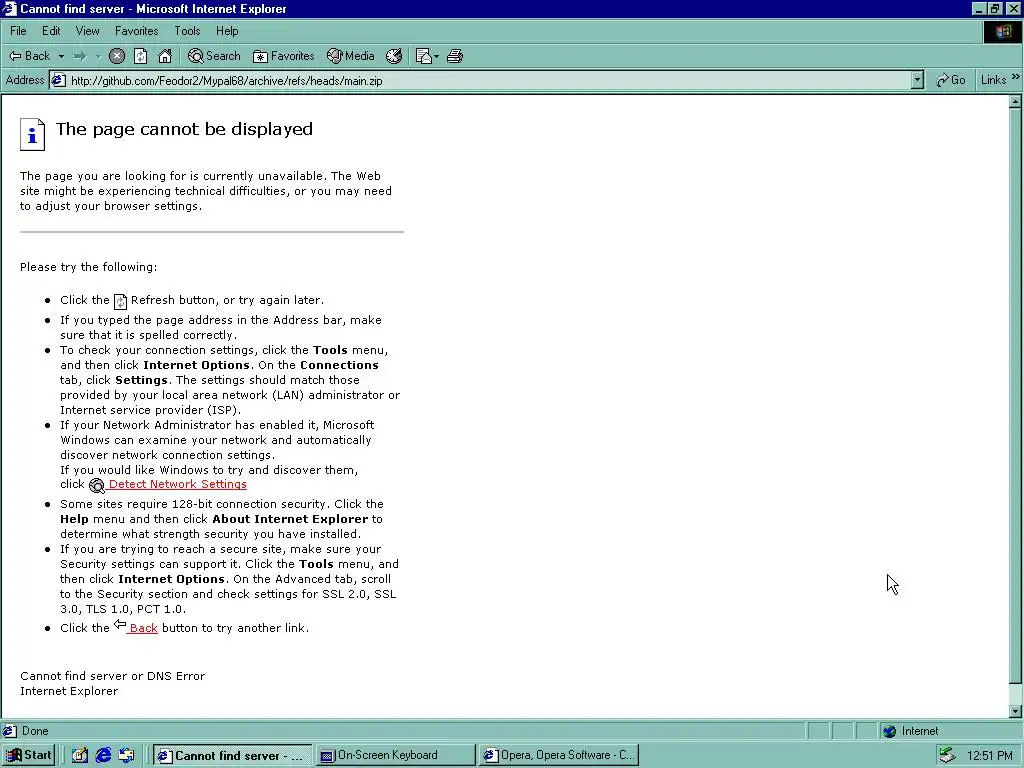Open the Back history dropdown arrow
The width and height of the screenshot is (1024, 768).
[61, 56]
